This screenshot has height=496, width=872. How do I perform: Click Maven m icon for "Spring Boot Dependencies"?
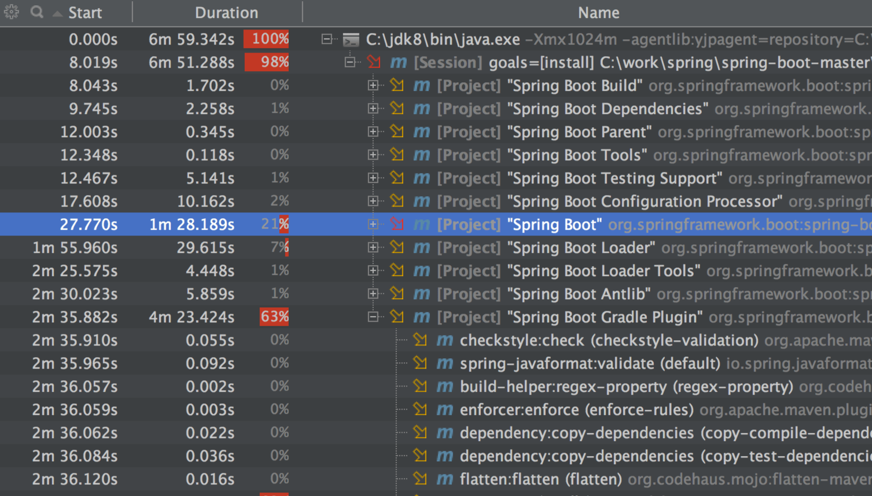[x=422, y=109]
